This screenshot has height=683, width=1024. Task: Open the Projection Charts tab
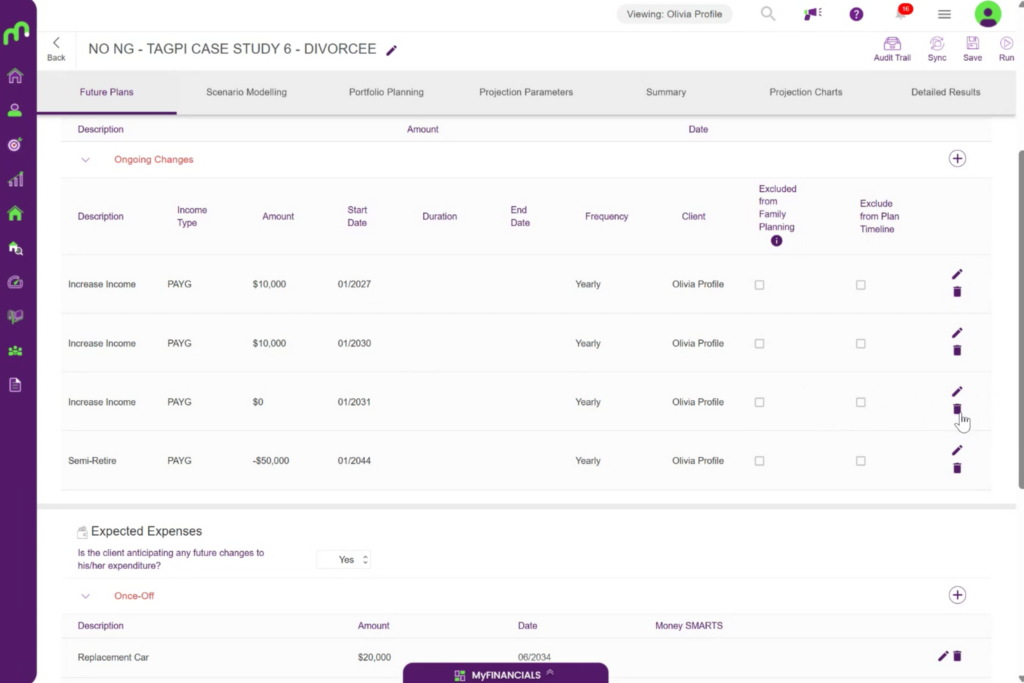(805, 92)
